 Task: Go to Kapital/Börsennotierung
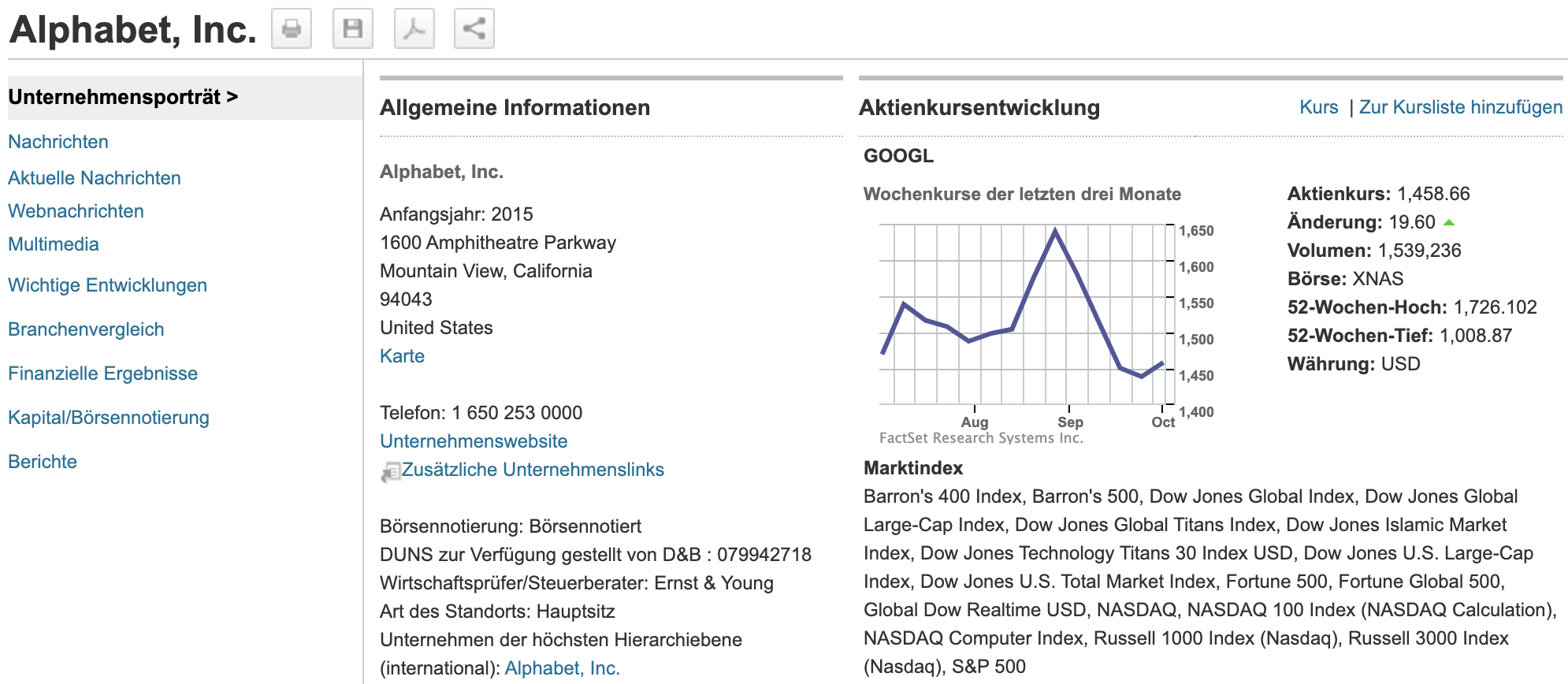(109, 418)
